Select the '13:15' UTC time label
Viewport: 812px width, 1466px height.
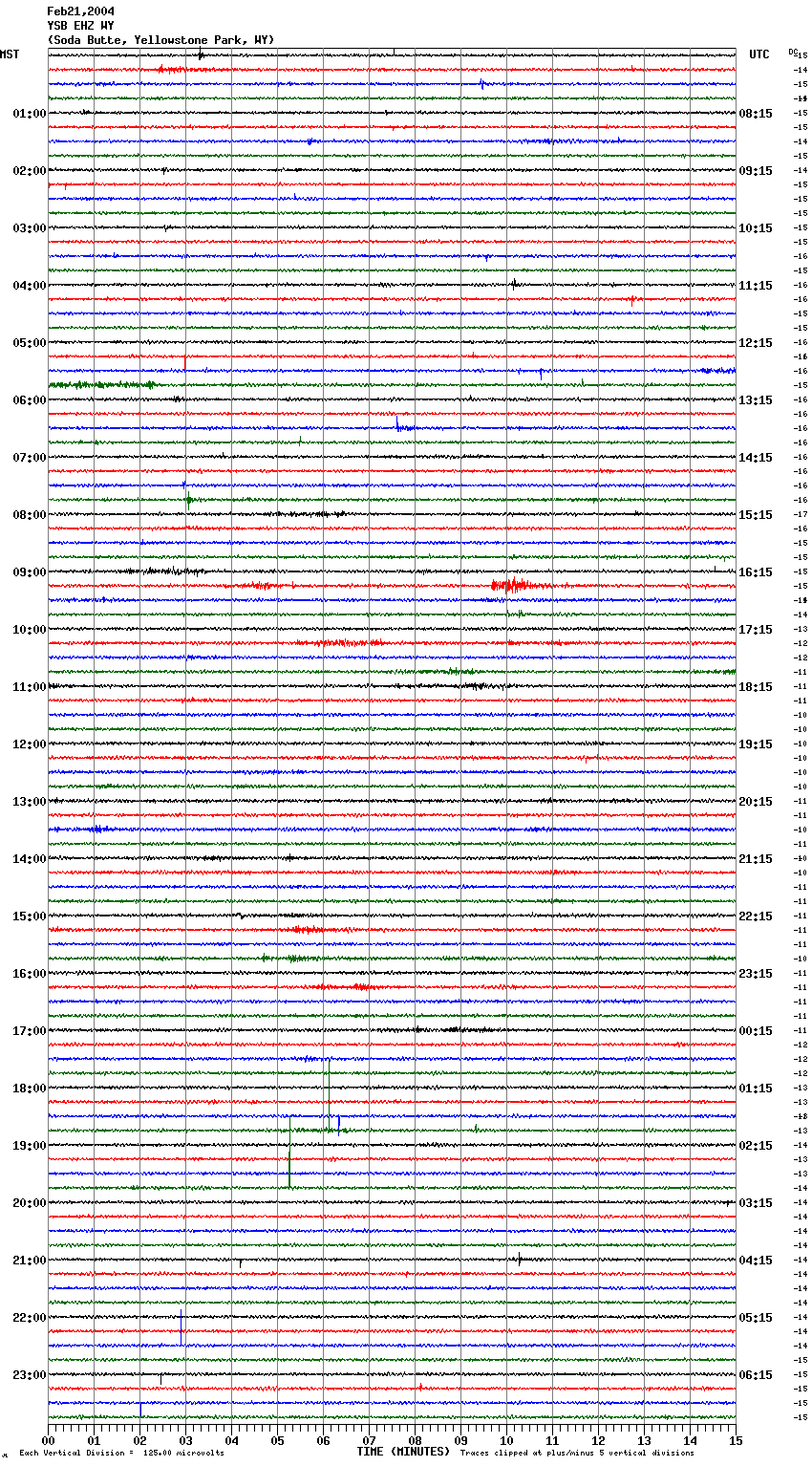click(x=756, y=400)
